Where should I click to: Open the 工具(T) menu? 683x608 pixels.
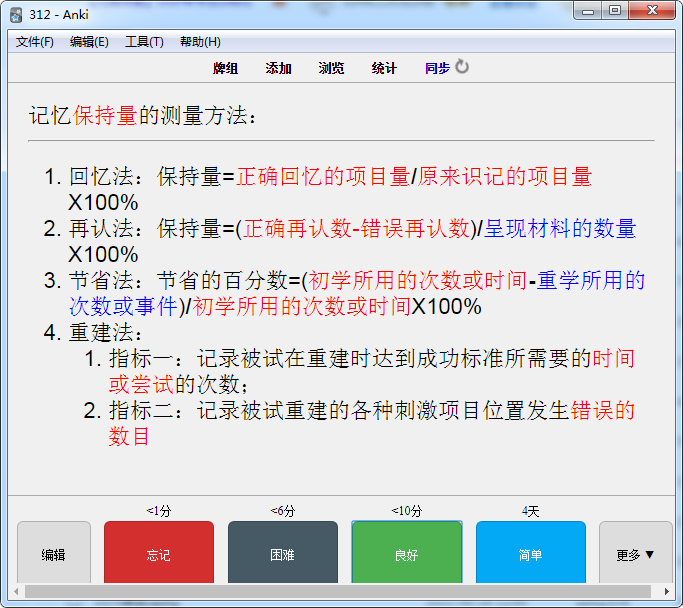pos(144,42)
